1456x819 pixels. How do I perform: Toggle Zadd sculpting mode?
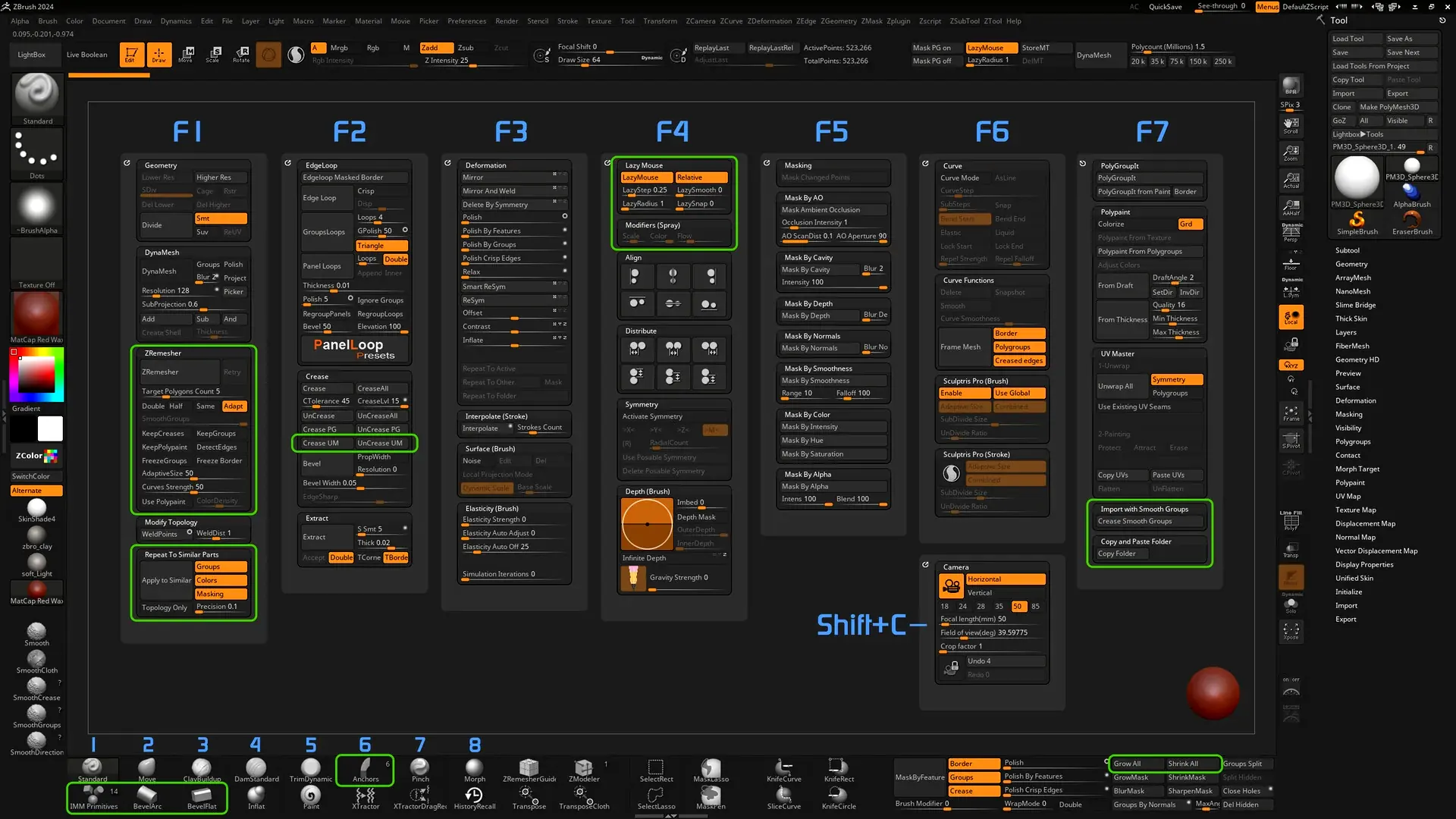point(436,48)
